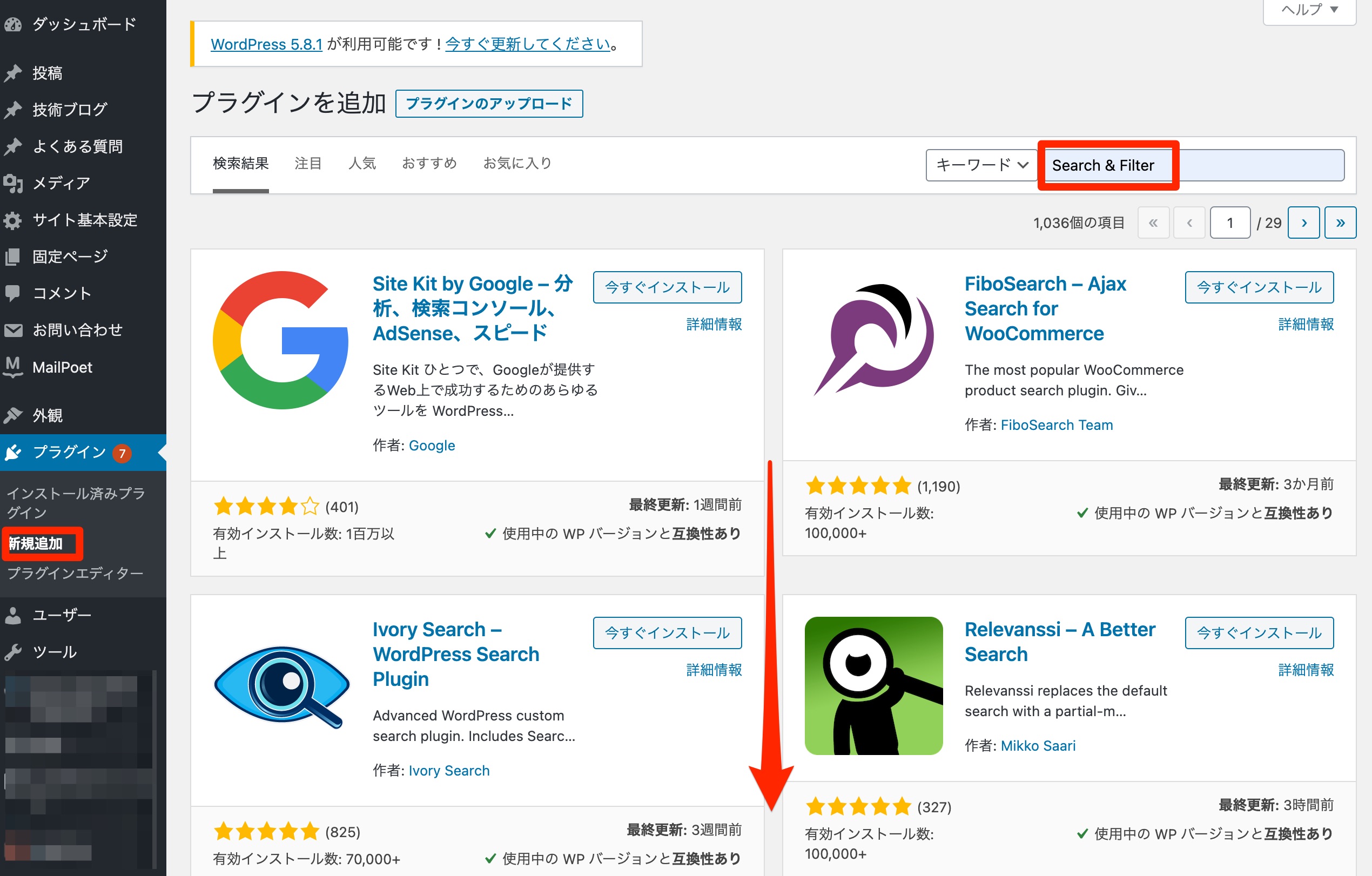Click the FiboSearch purple logo
This screenshot has width=1372, height=876.
pyautogui.click(x=873, y=340)
